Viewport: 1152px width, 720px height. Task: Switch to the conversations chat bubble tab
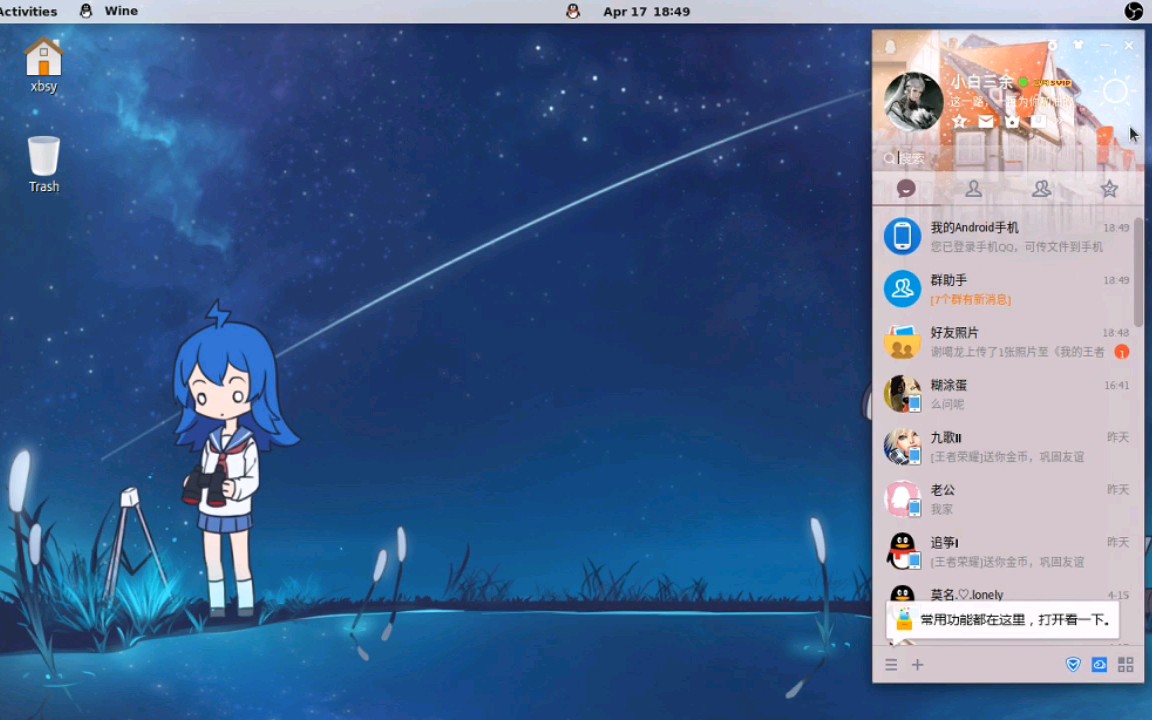(x=906, y=189)
